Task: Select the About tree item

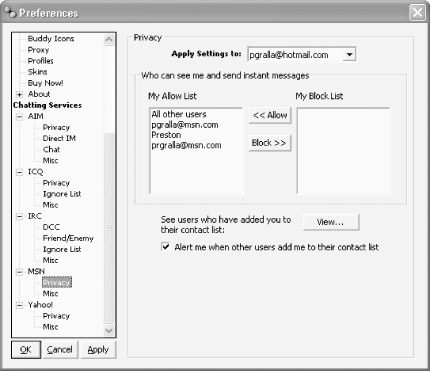Action: tap(39, 94)
